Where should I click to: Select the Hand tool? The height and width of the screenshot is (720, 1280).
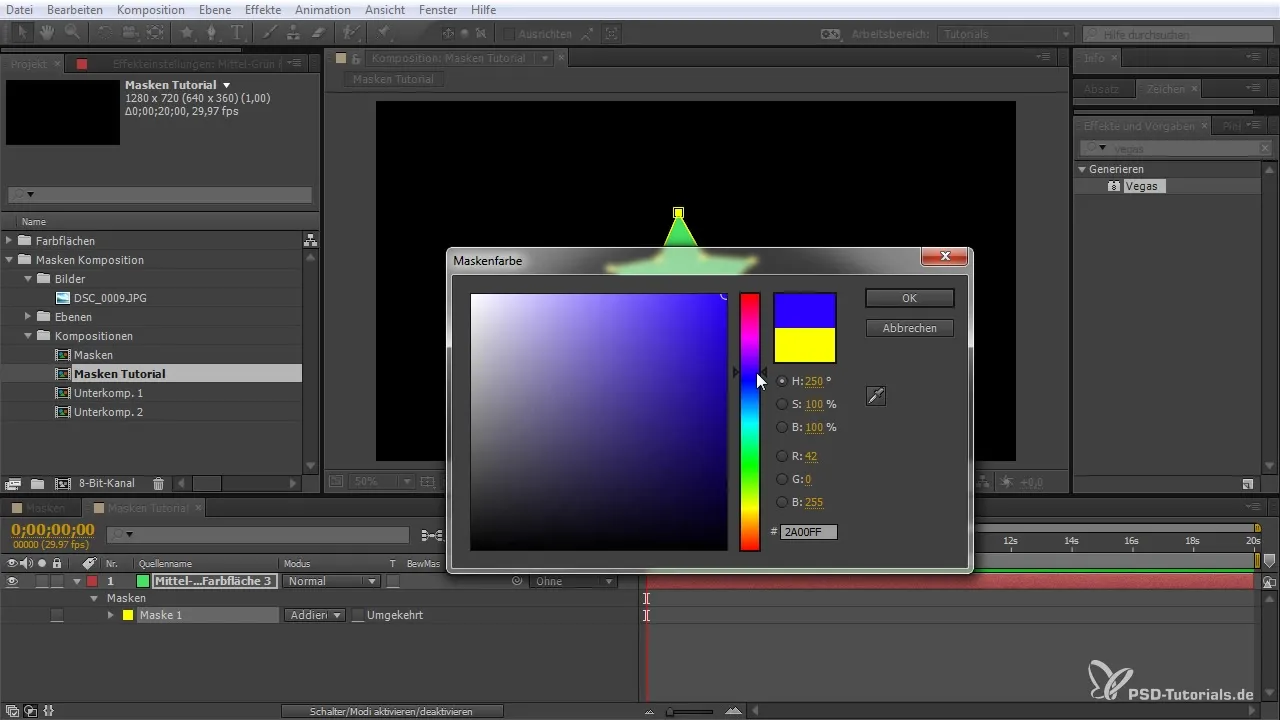click(x=47, y=32)
